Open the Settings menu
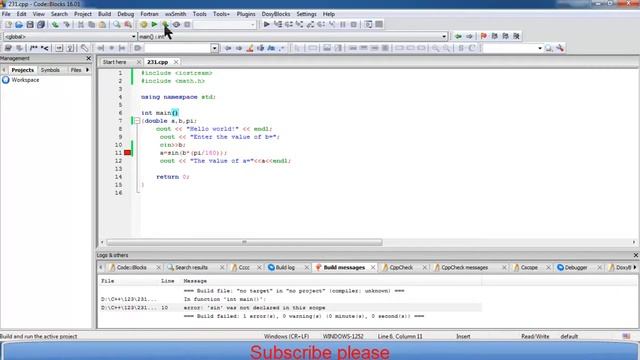 [307, 14]
